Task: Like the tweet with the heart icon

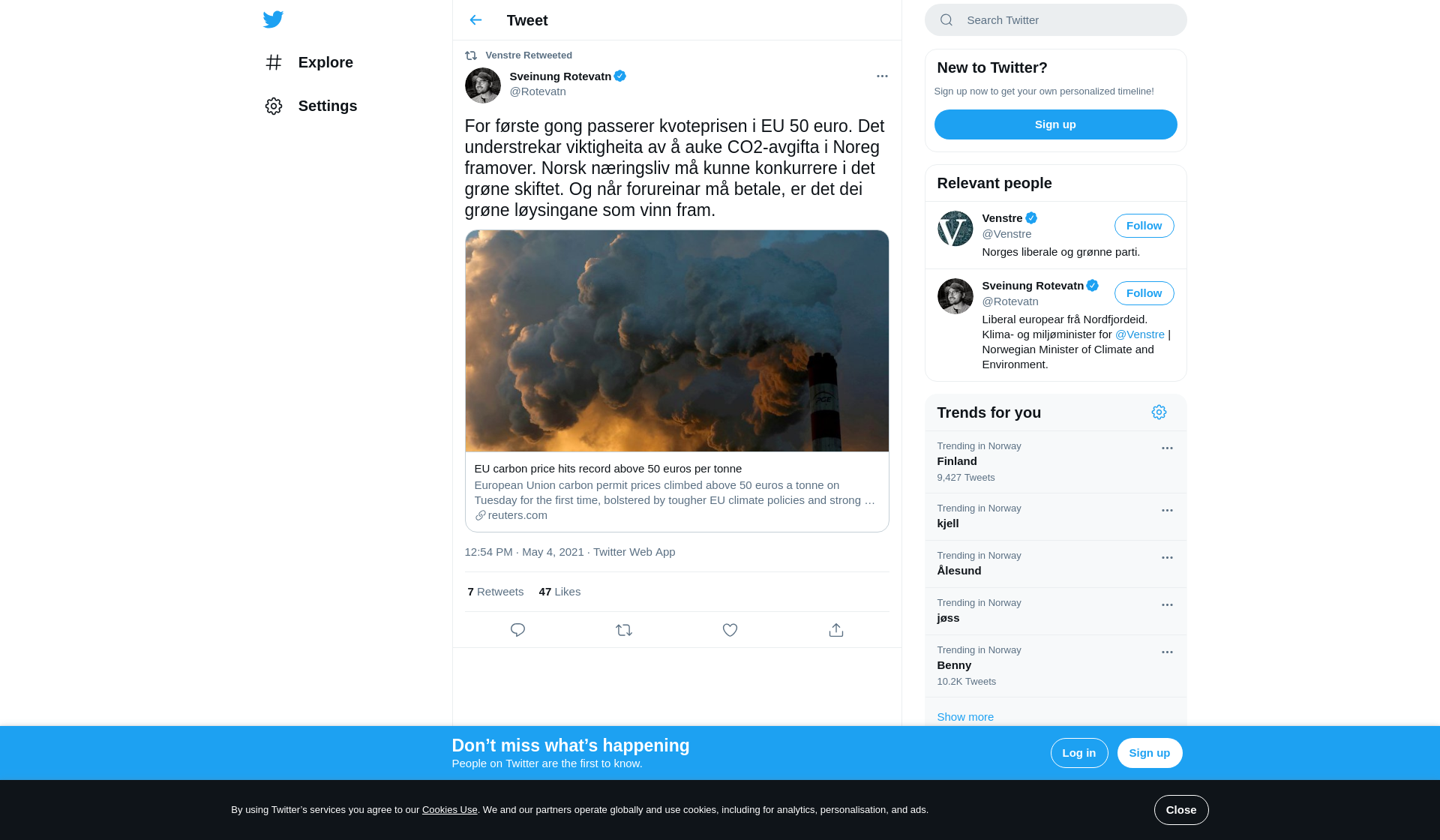Action: [730, 630]
